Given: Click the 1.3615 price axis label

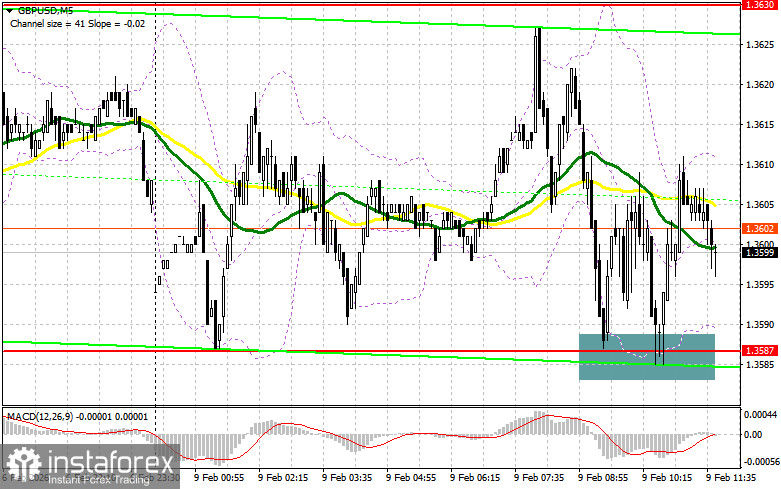Looking at the screenshot, I should (760, 124).
